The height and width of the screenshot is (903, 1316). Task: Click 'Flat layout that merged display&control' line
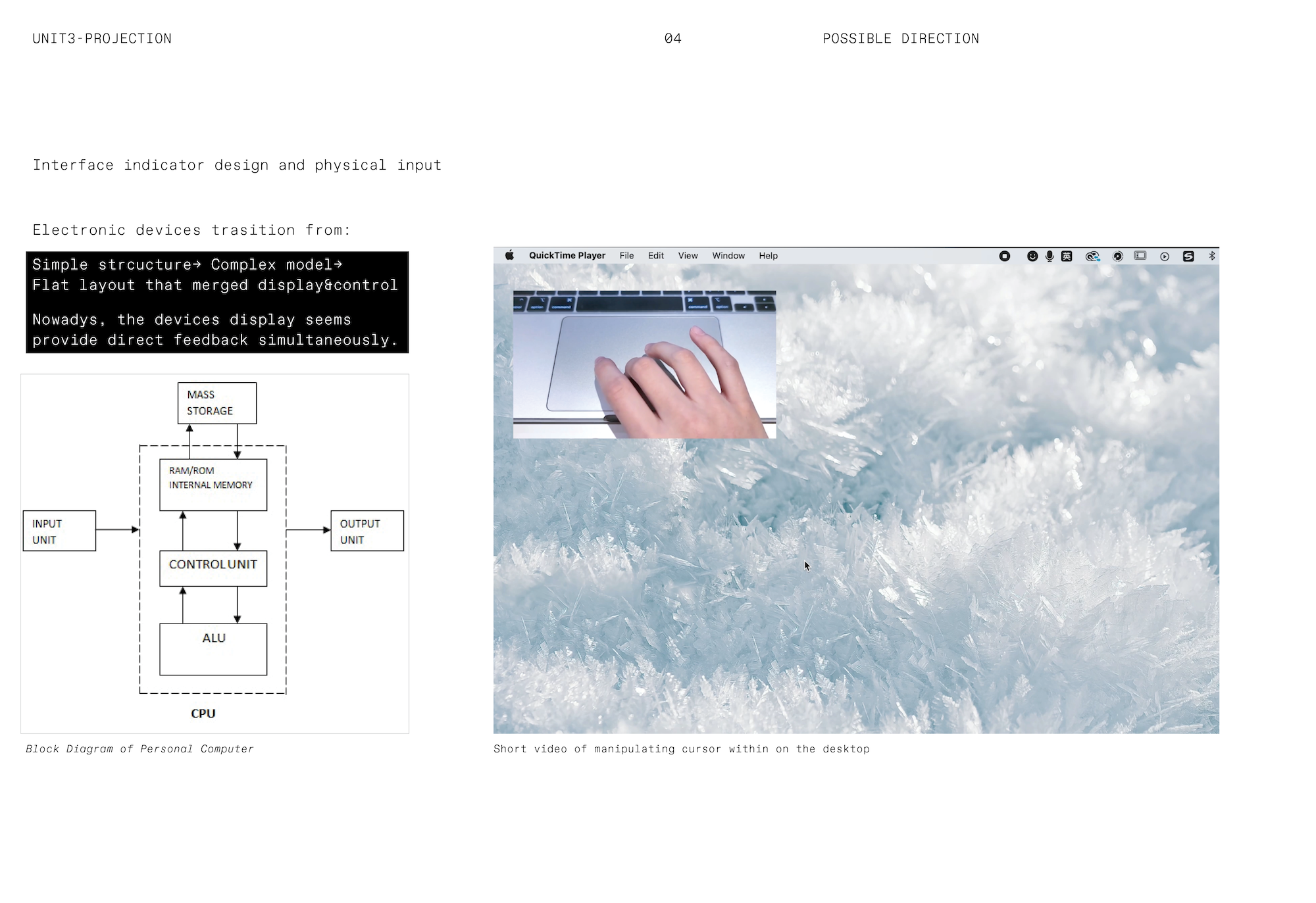coord(215,285)
